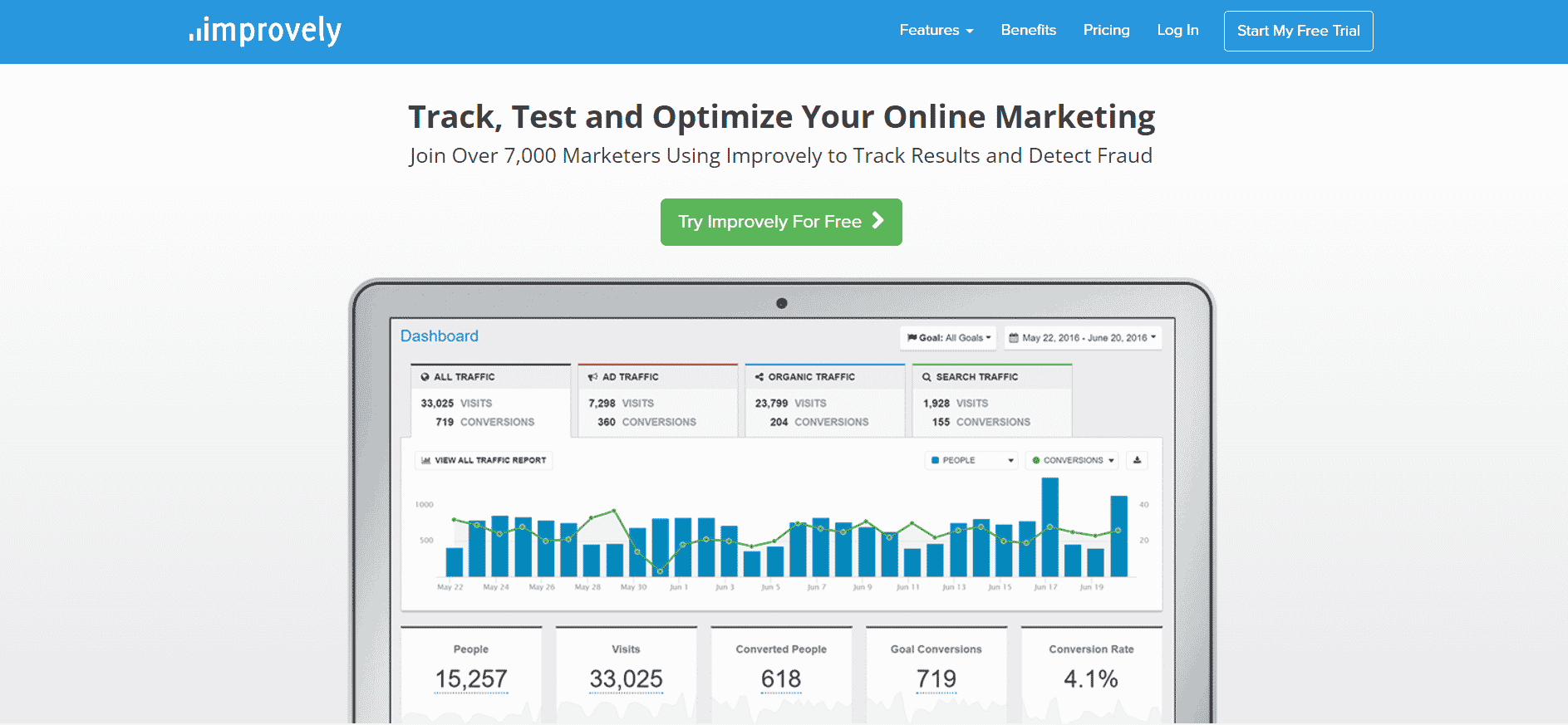Click the Converted People 618 value
The width and height of the screenshot is (1568, 725).
(x=781, y=679)
